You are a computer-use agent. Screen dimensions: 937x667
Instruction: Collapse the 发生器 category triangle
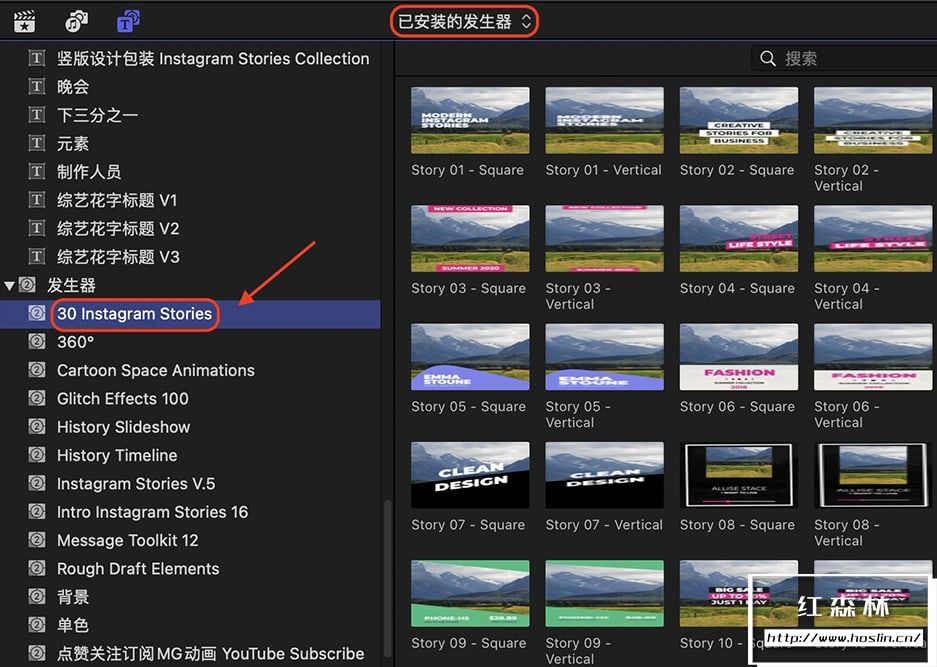(9, 286)
